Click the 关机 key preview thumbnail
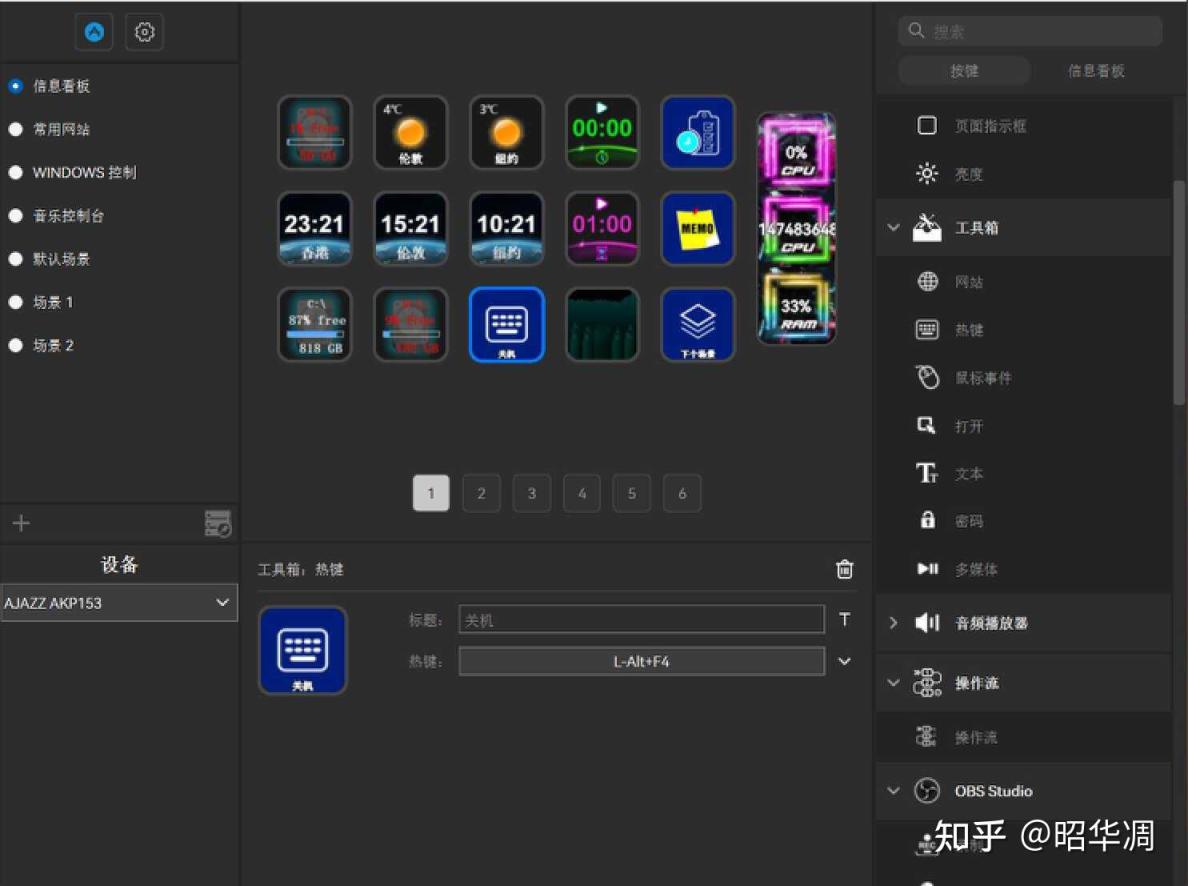 pyautogui.click(x=302, y=650)
